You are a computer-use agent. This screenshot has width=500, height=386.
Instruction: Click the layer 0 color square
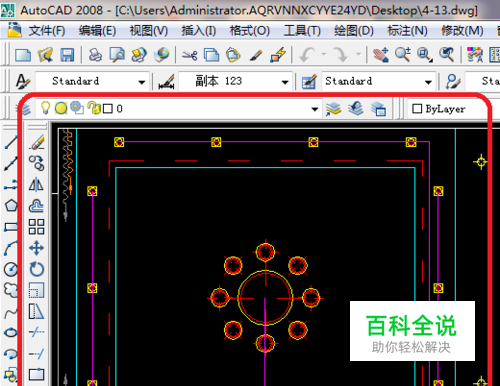tap(108, 109)
